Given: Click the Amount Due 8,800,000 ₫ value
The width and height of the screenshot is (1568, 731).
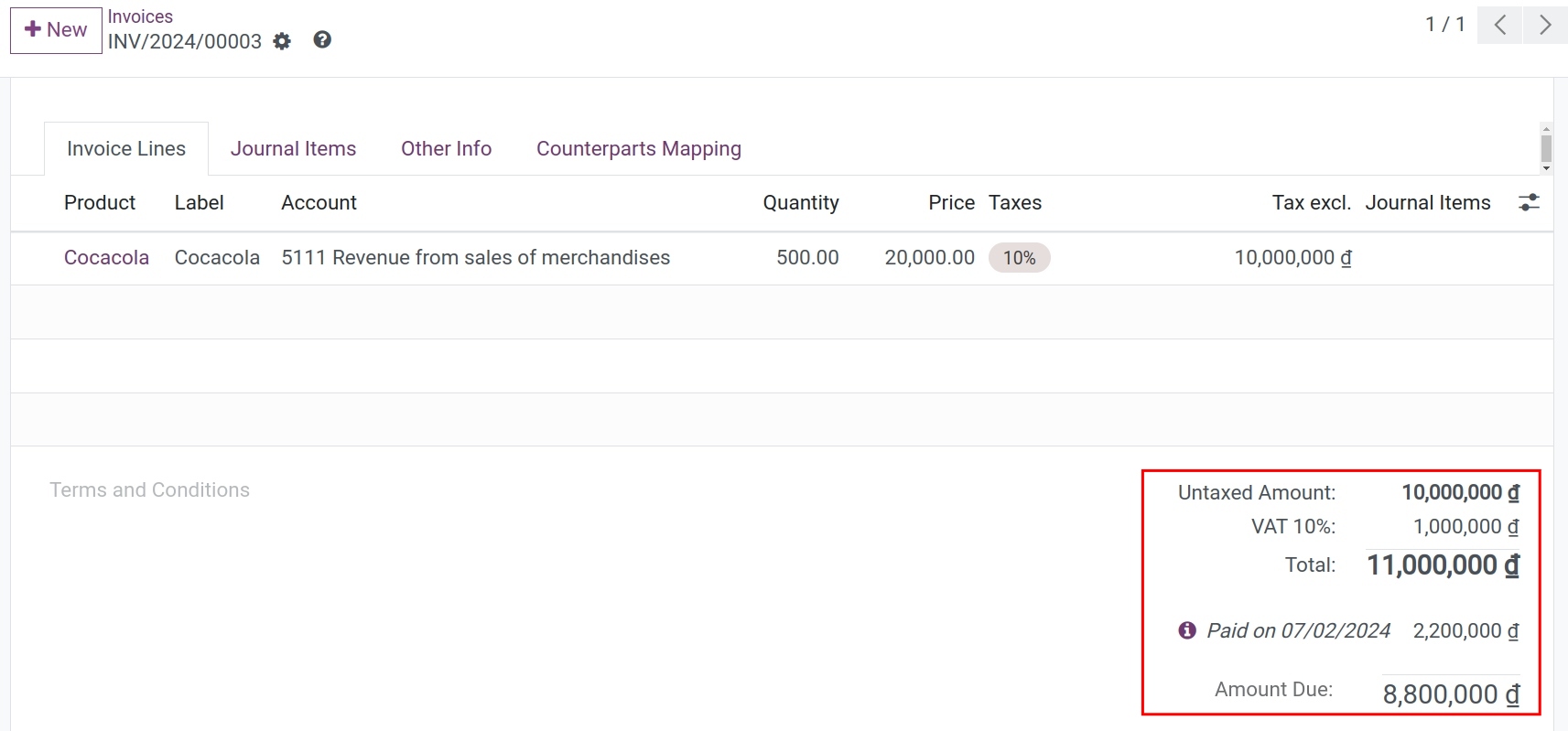Looking at the screenshot, I should 1451,694.
